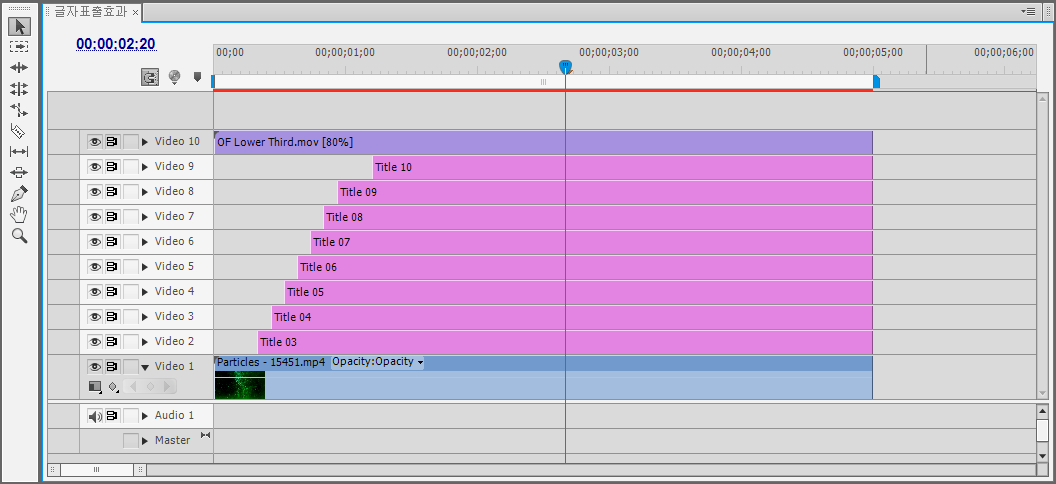Toggle sync lock on Audio 1

point(112,416)
